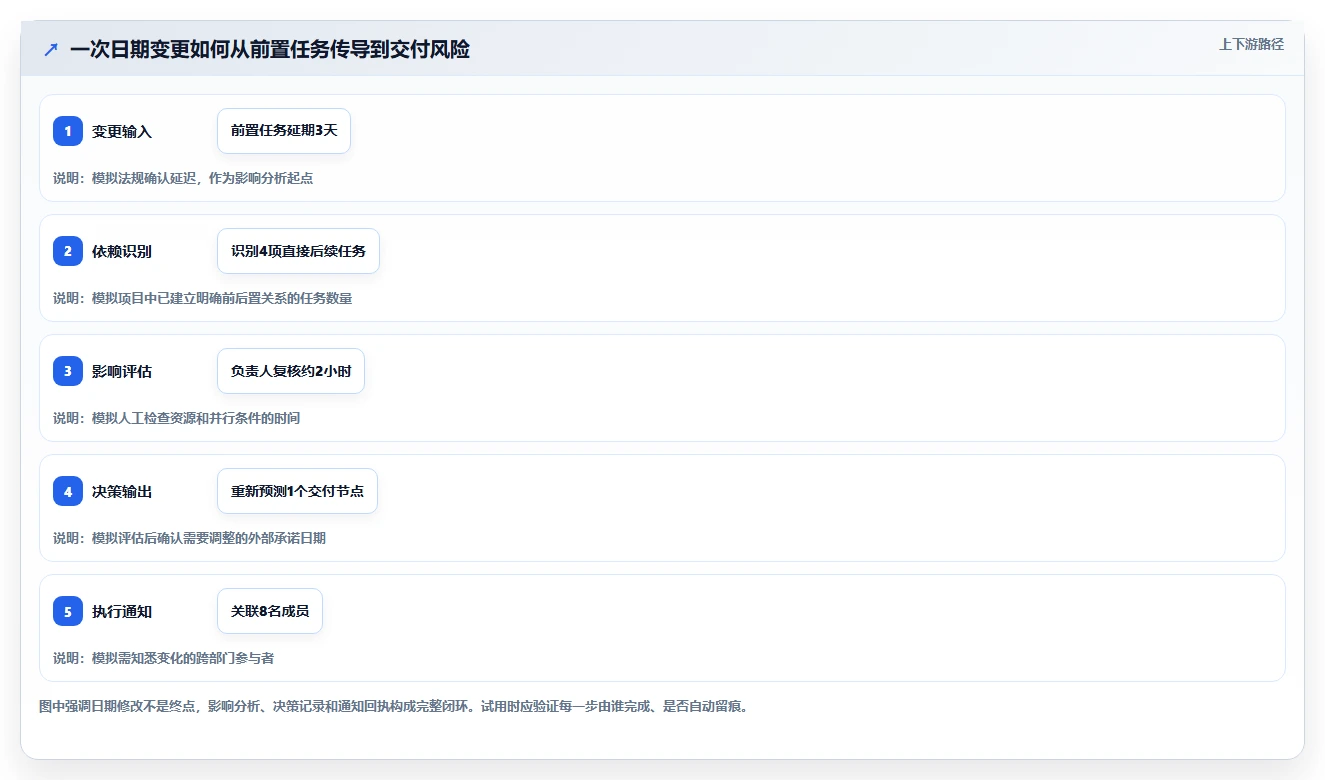
Task: Select the 关联8名成员 chip
Action: [270, 611]
